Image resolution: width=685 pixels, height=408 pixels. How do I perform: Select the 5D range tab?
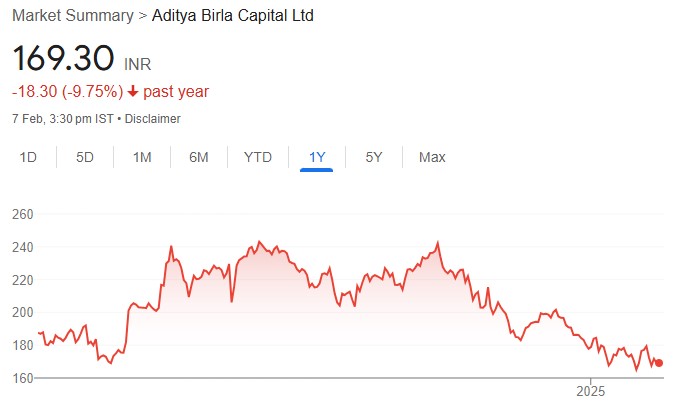point(85,157)
